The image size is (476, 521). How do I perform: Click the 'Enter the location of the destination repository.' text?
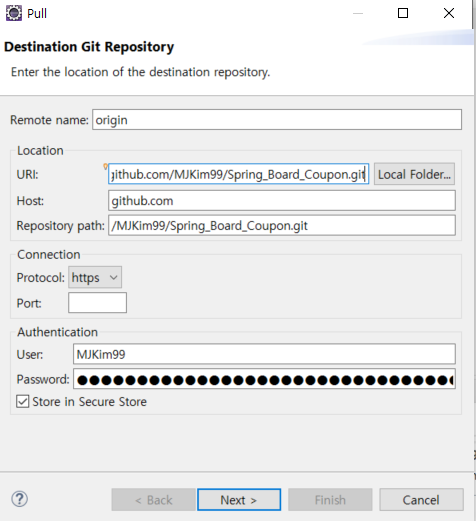pyautogui.click(x=140, y=72)
